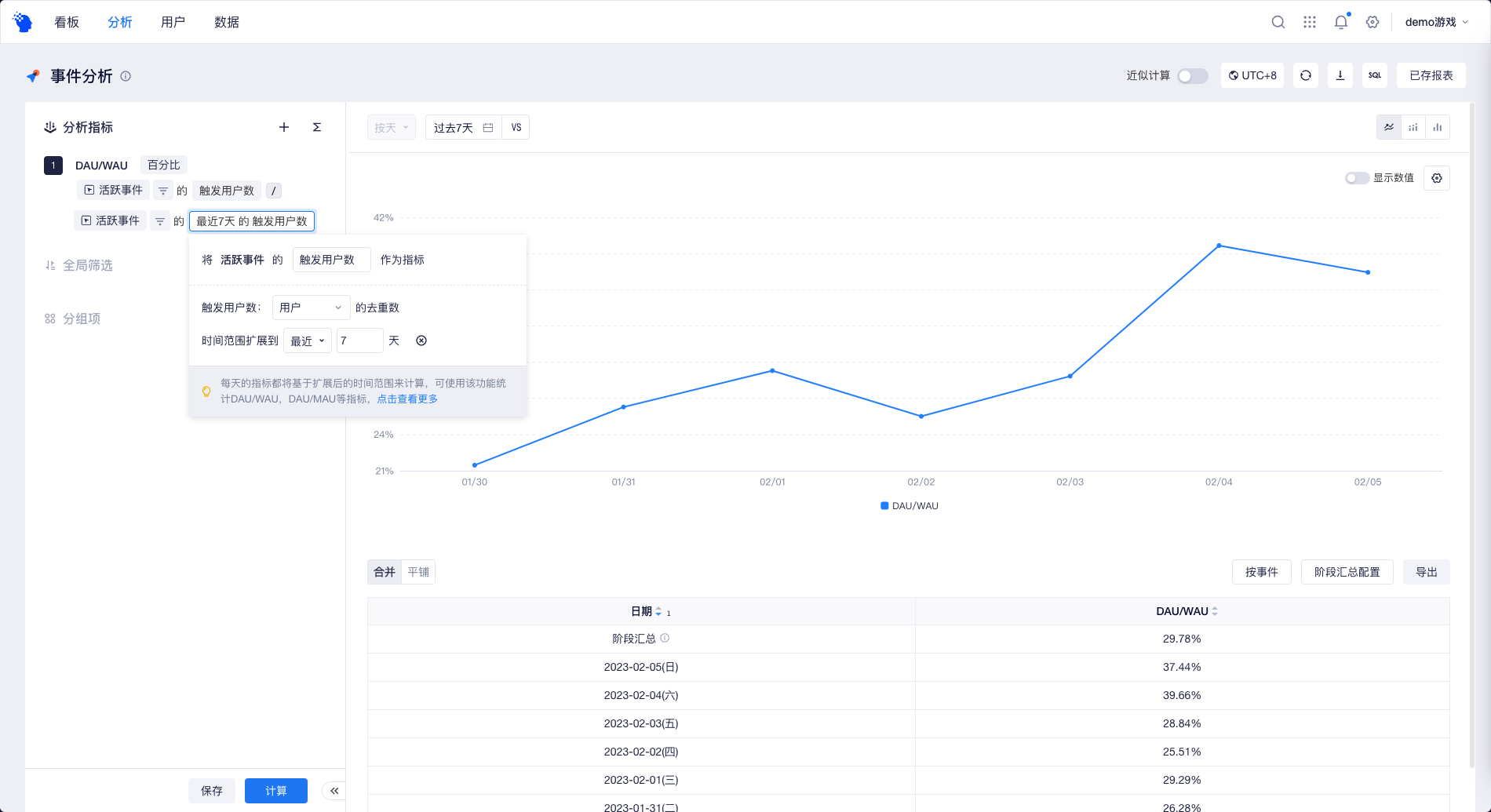Open the 用户 dedupe dropdown

(x=311, y=308)
